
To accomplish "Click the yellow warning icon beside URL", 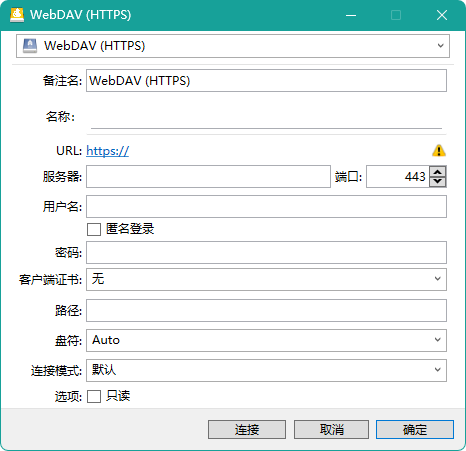I will [439, 151].
